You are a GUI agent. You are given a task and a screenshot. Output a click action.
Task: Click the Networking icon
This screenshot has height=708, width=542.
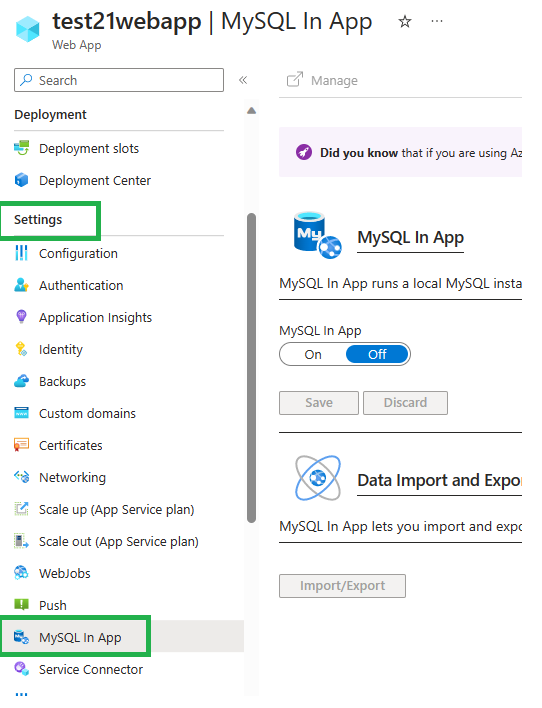point(21,476)
